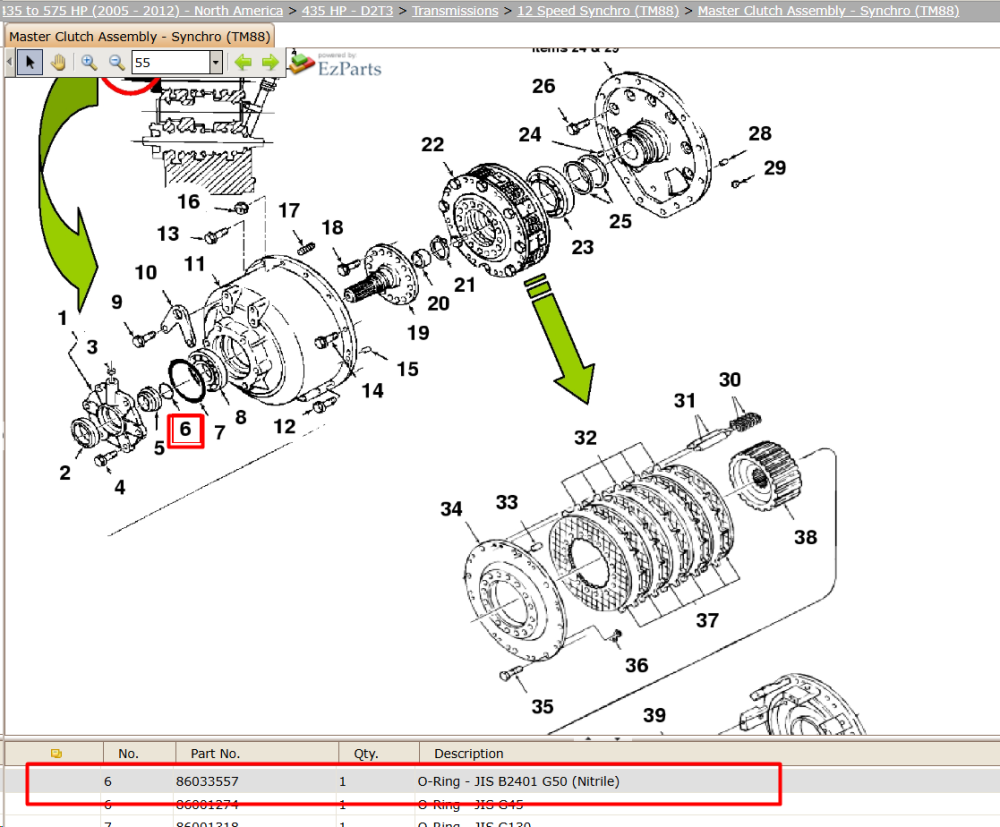
Task: Click callout number 34 in the diagram
Action: coord(452,509)
